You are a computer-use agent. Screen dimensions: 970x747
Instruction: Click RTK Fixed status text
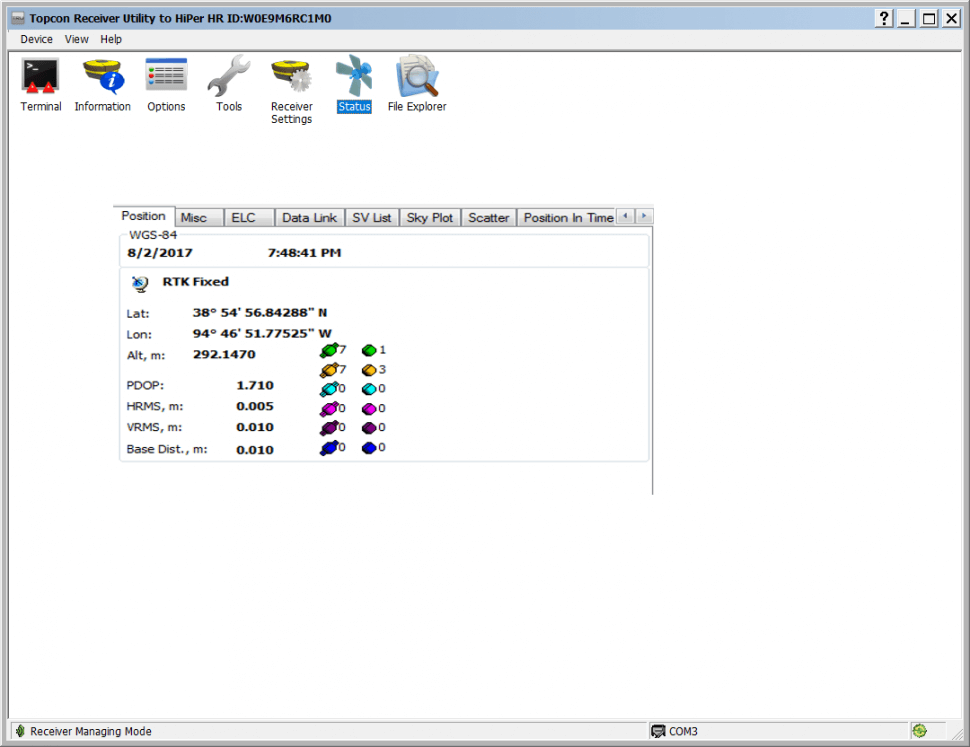click(195, 282)
